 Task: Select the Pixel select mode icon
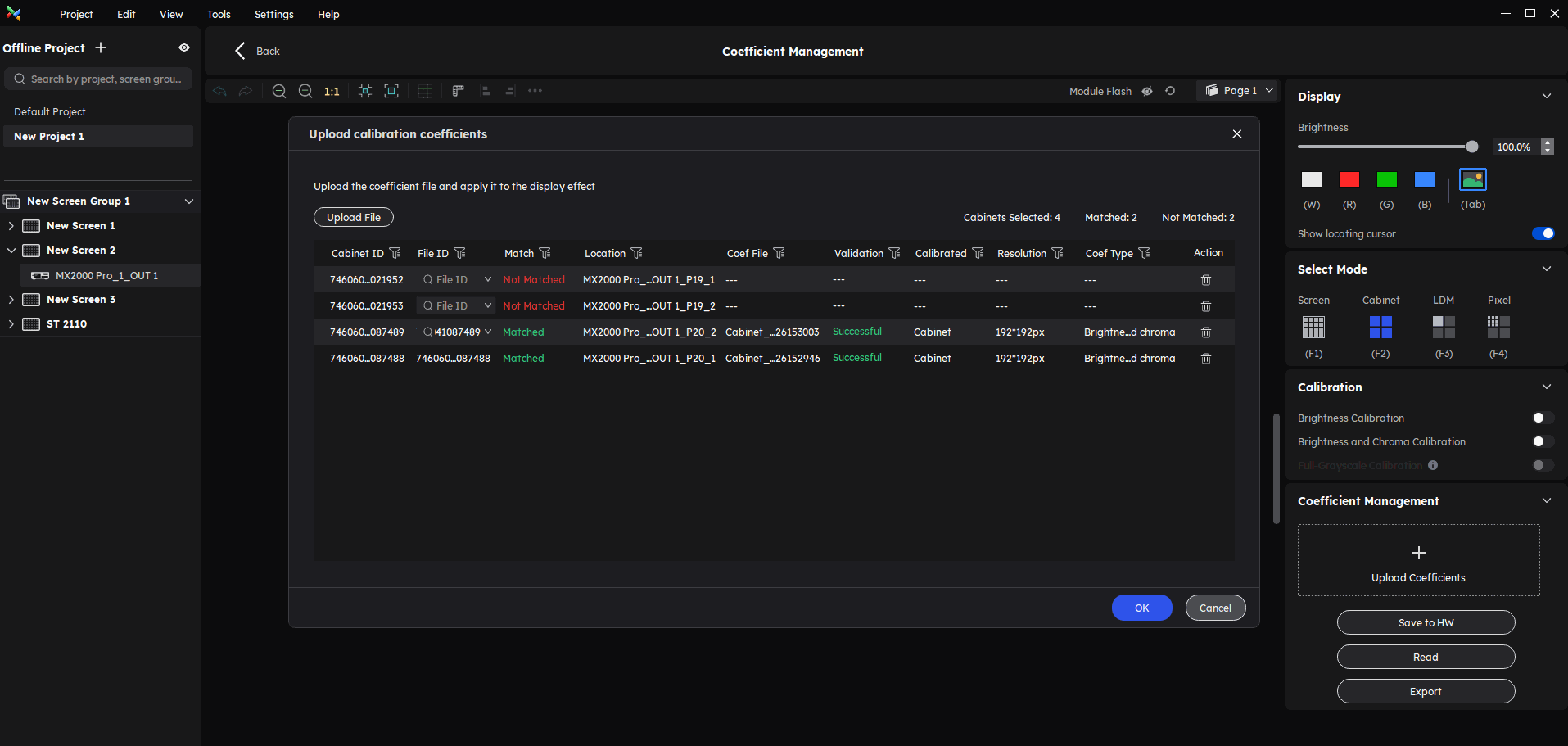(1498, 327)
